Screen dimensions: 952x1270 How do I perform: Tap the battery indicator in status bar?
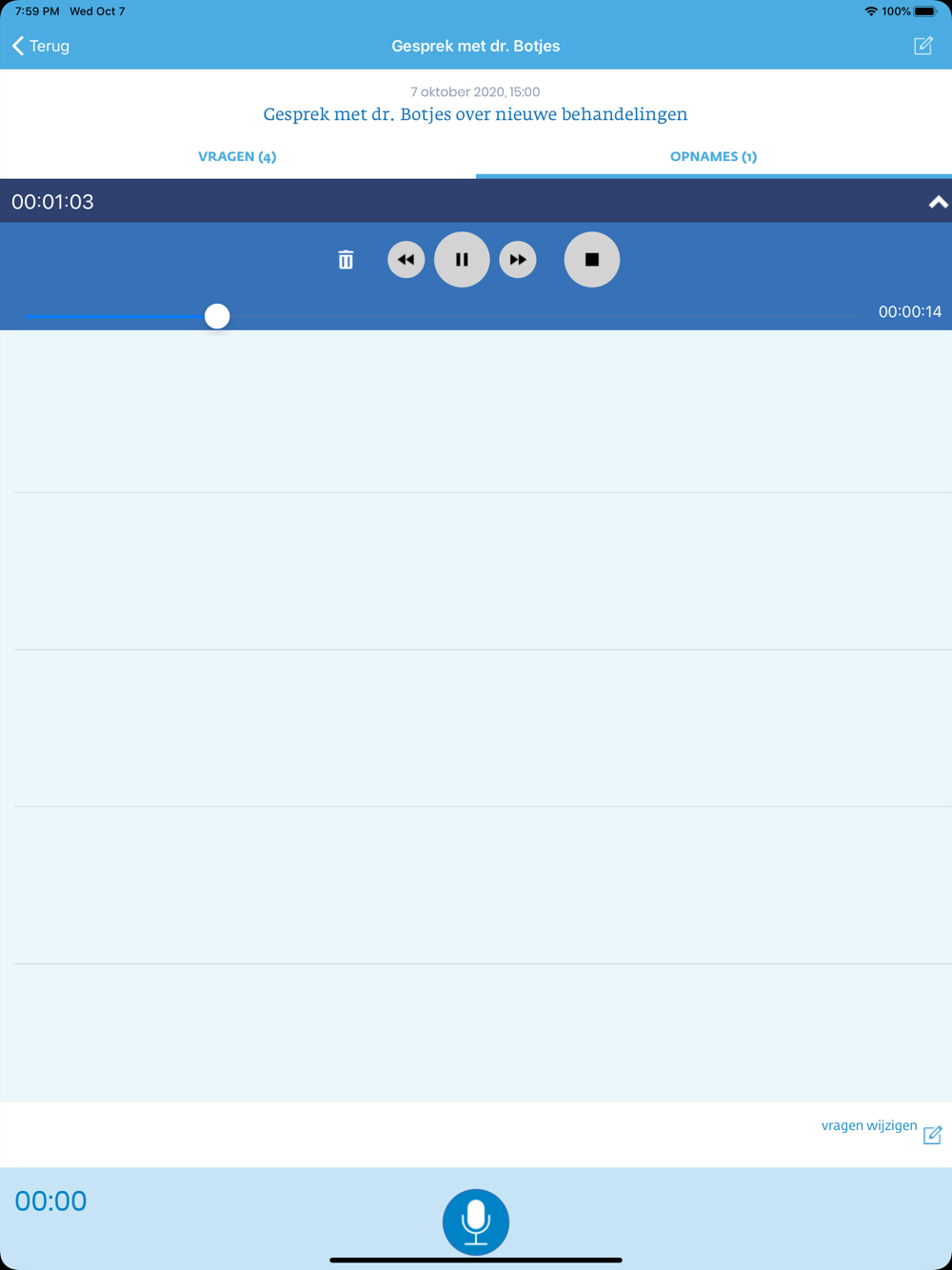[x=926, y=11]
